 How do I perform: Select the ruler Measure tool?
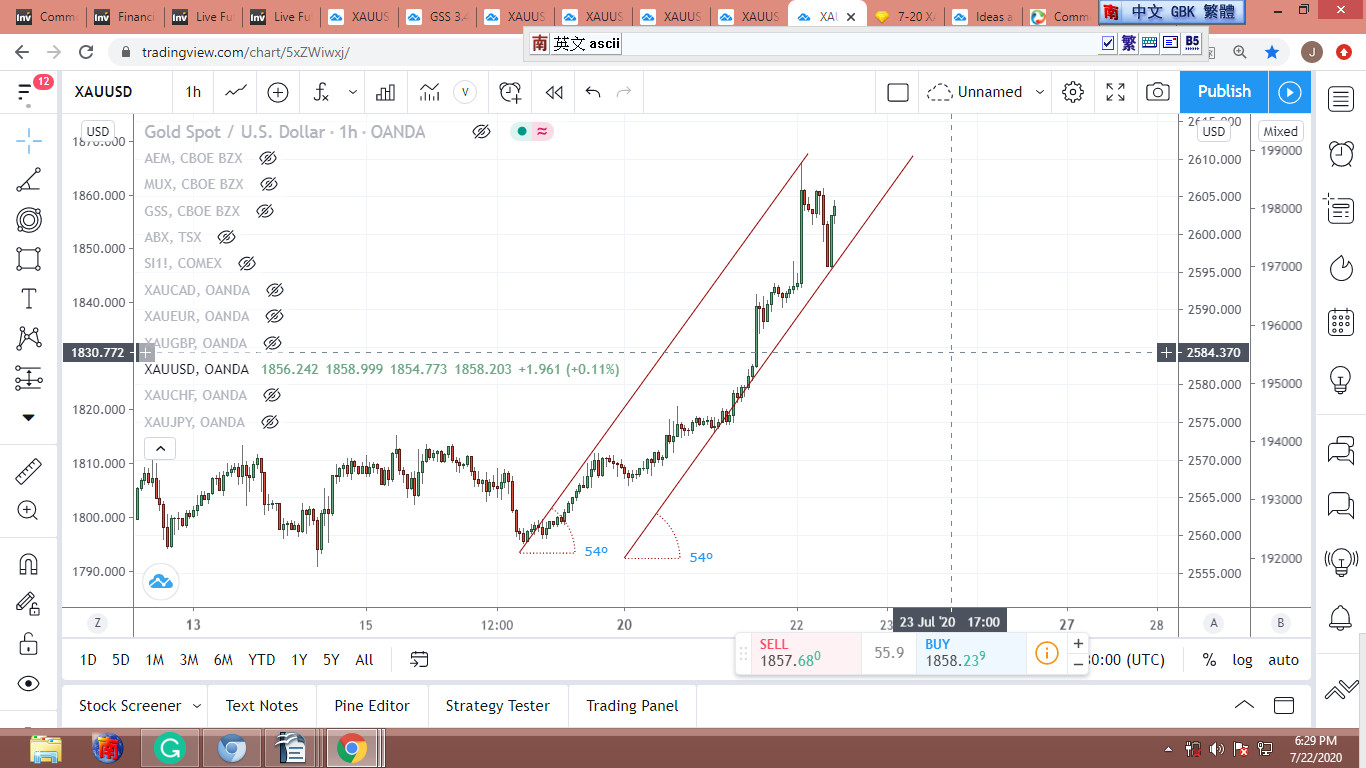point(29,471)
